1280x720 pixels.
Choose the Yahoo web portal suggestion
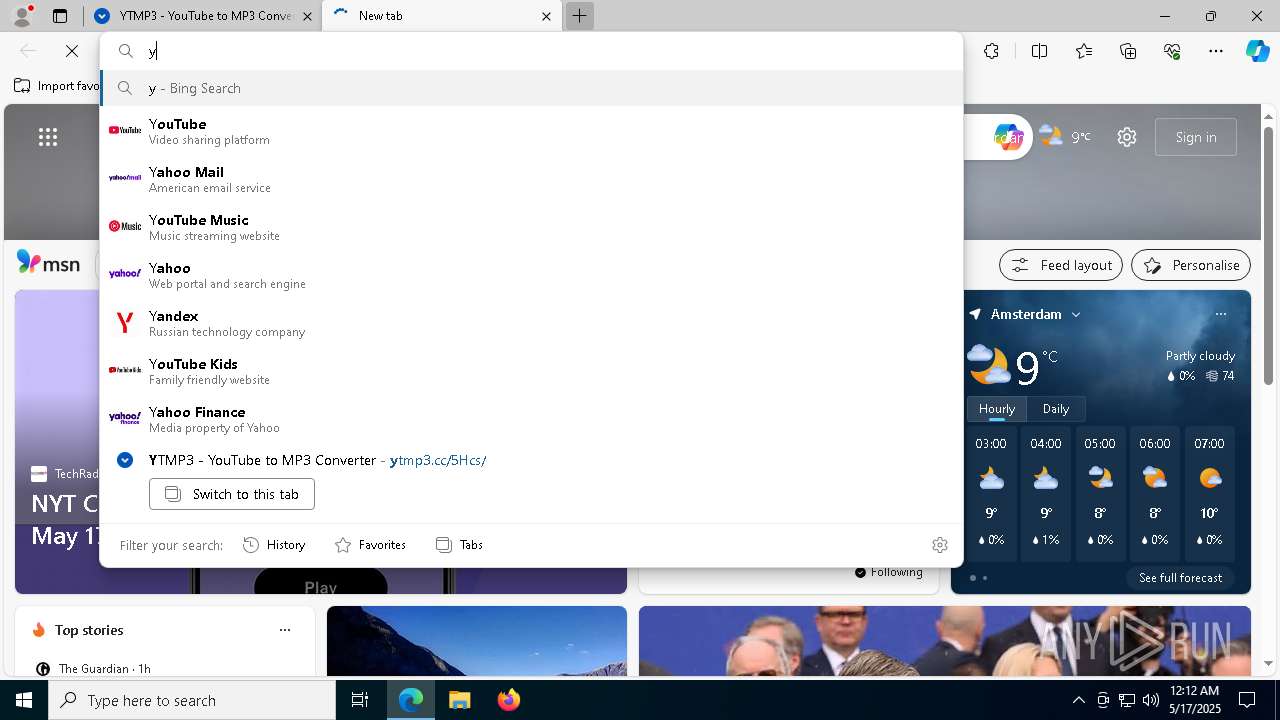[531, 275]
